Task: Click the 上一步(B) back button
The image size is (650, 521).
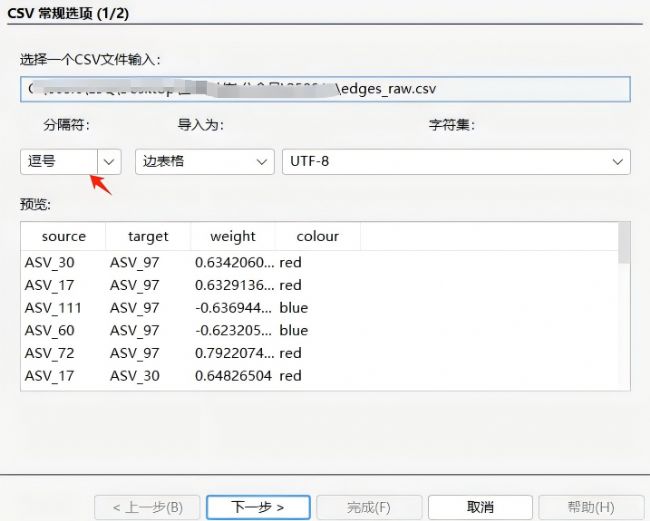Action: [x=146, y=507]
